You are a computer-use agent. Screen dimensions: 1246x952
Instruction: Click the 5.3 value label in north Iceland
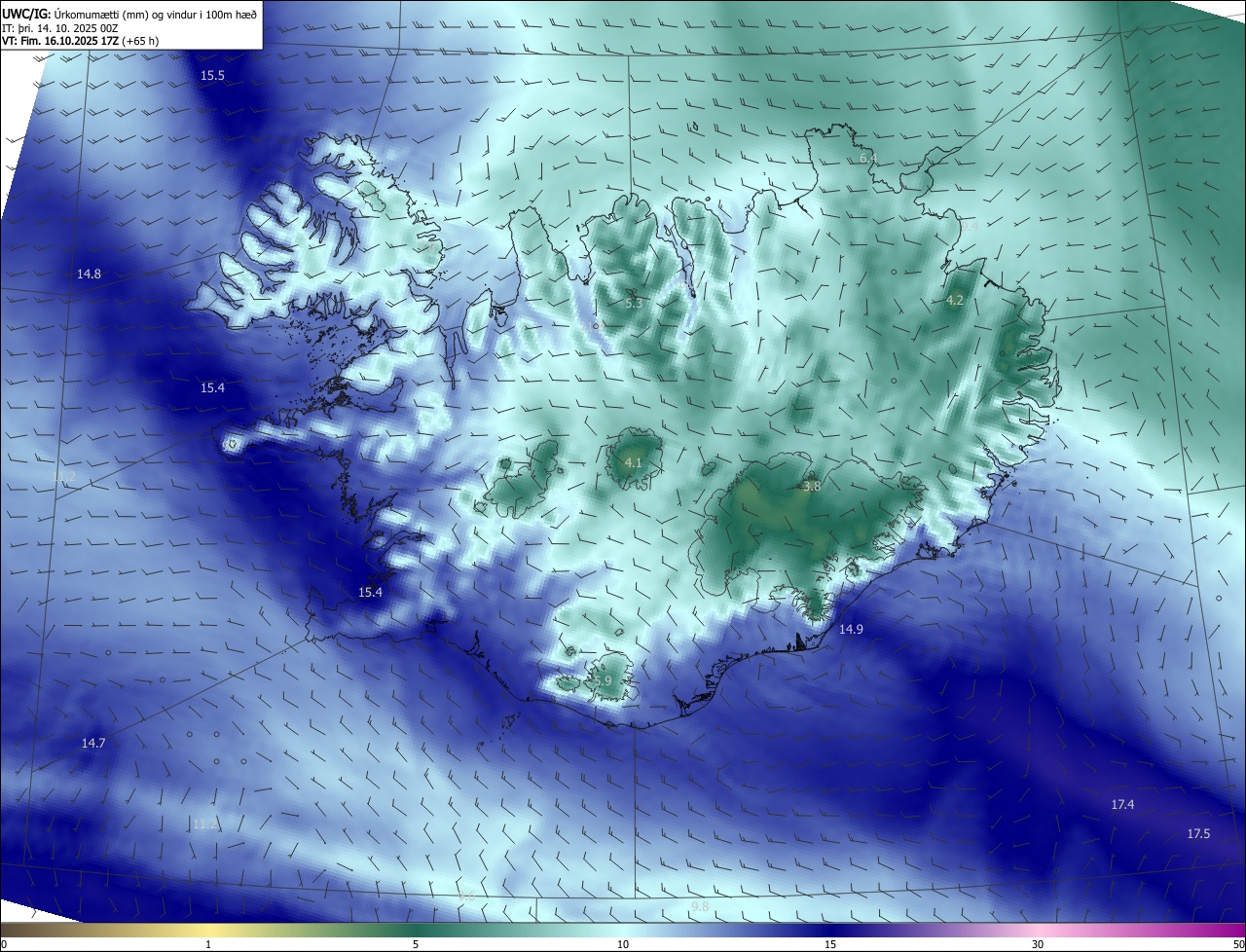(634, 304)
